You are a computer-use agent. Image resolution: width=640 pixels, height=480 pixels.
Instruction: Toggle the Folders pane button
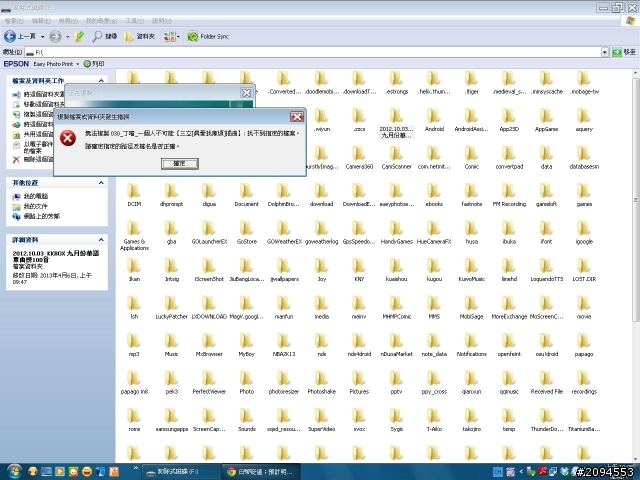[140, 36]
